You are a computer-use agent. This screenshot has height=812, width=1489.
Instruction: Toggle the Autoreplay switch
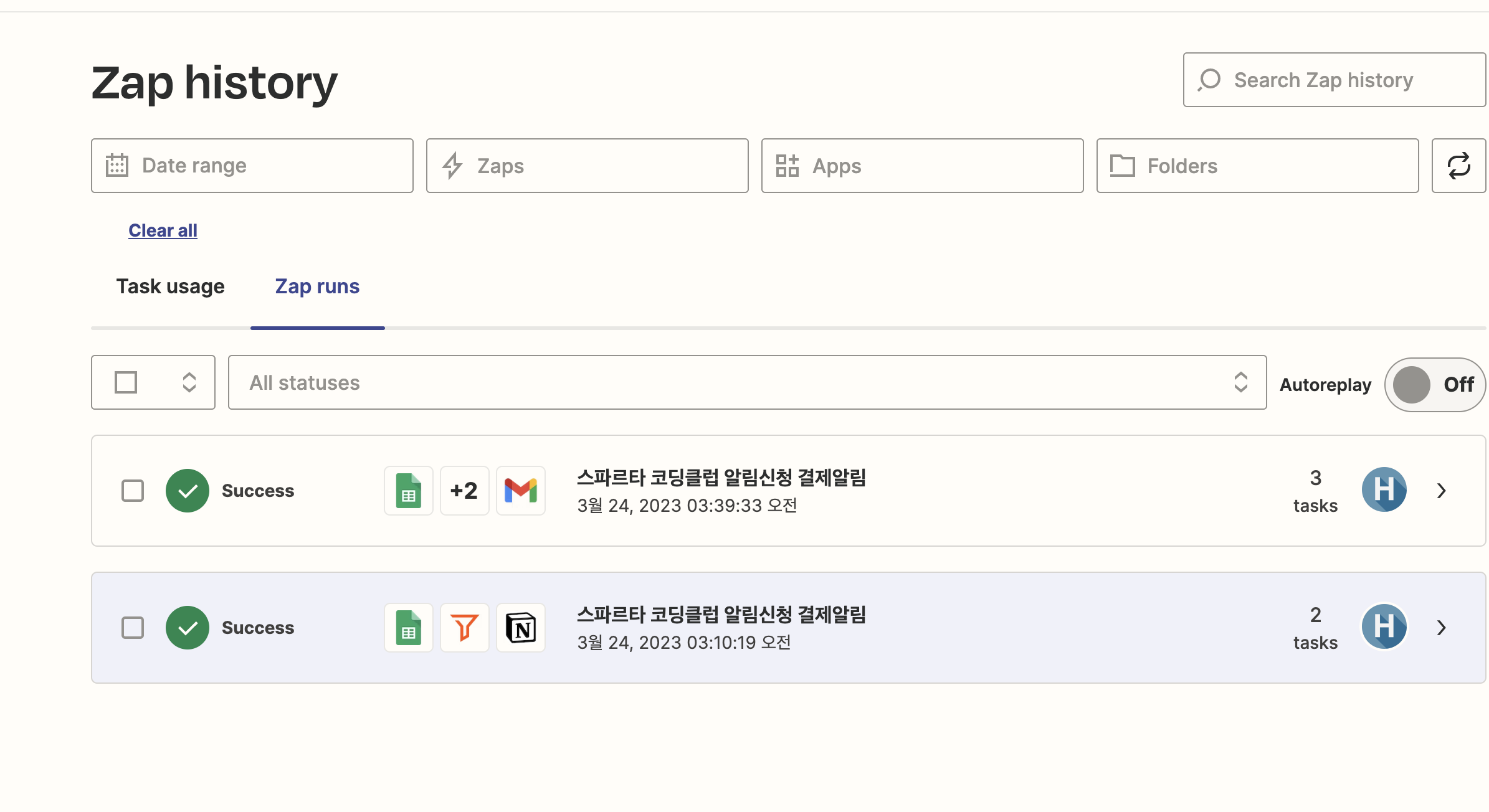pyautogui.click(x=1434, y=385)
